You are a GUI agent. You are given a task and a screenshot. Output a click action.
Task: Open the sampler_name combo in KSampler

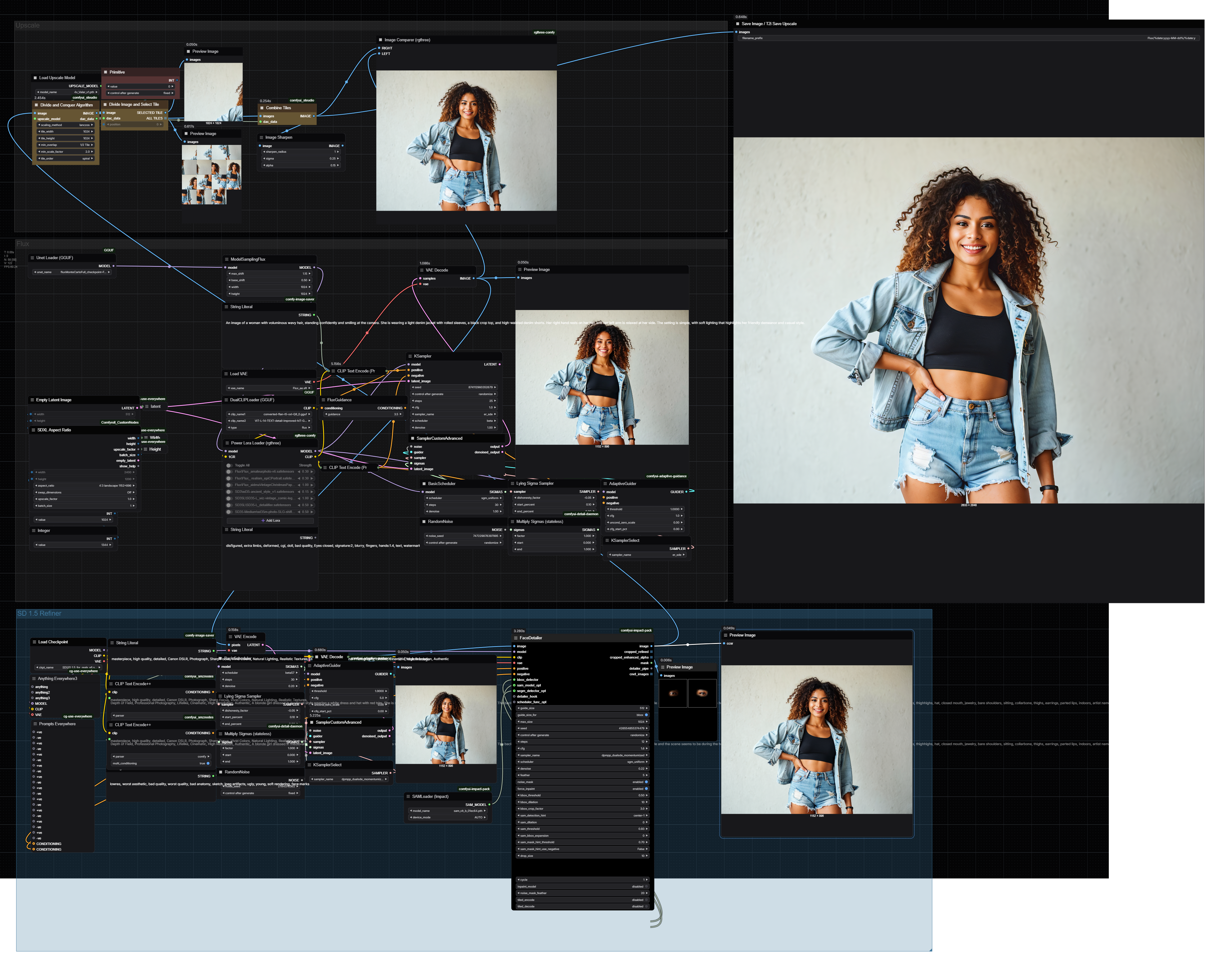click(454, 414)
